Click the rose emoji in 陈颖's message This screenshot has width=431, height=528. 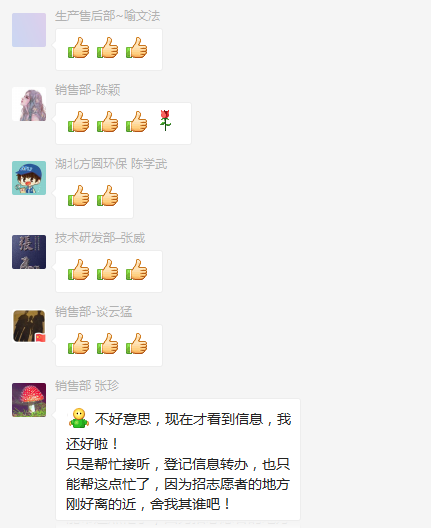[165, 120]
